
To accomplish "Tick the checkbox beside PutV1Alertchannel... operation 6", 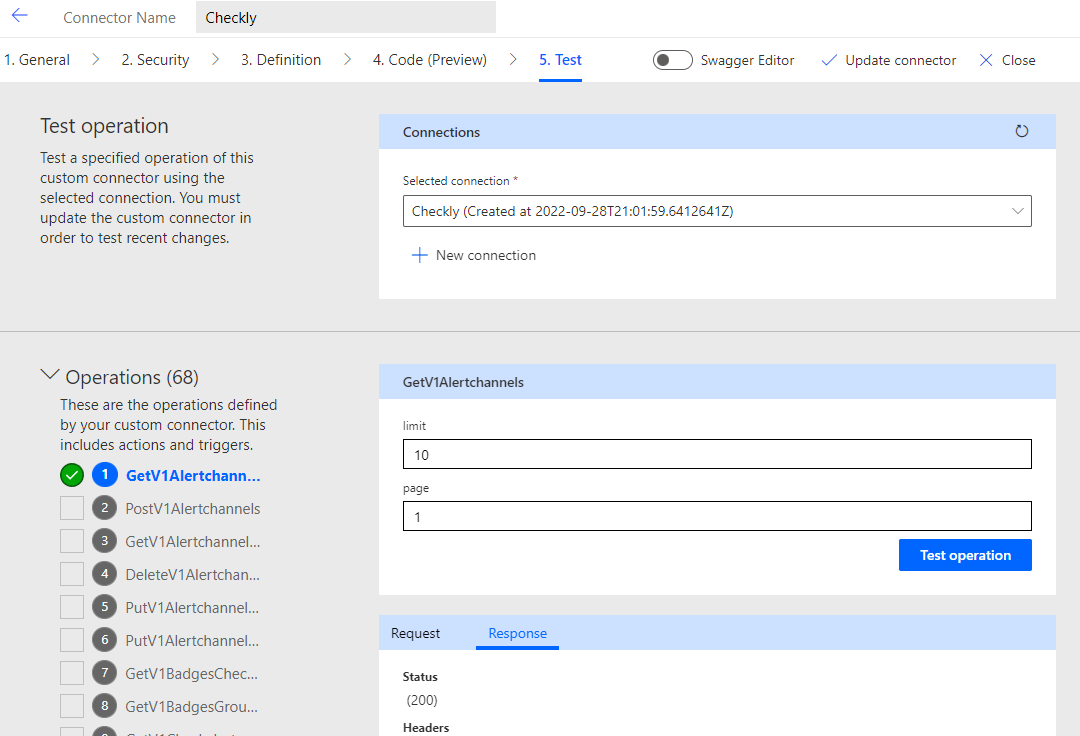I will tap(72, 640).
